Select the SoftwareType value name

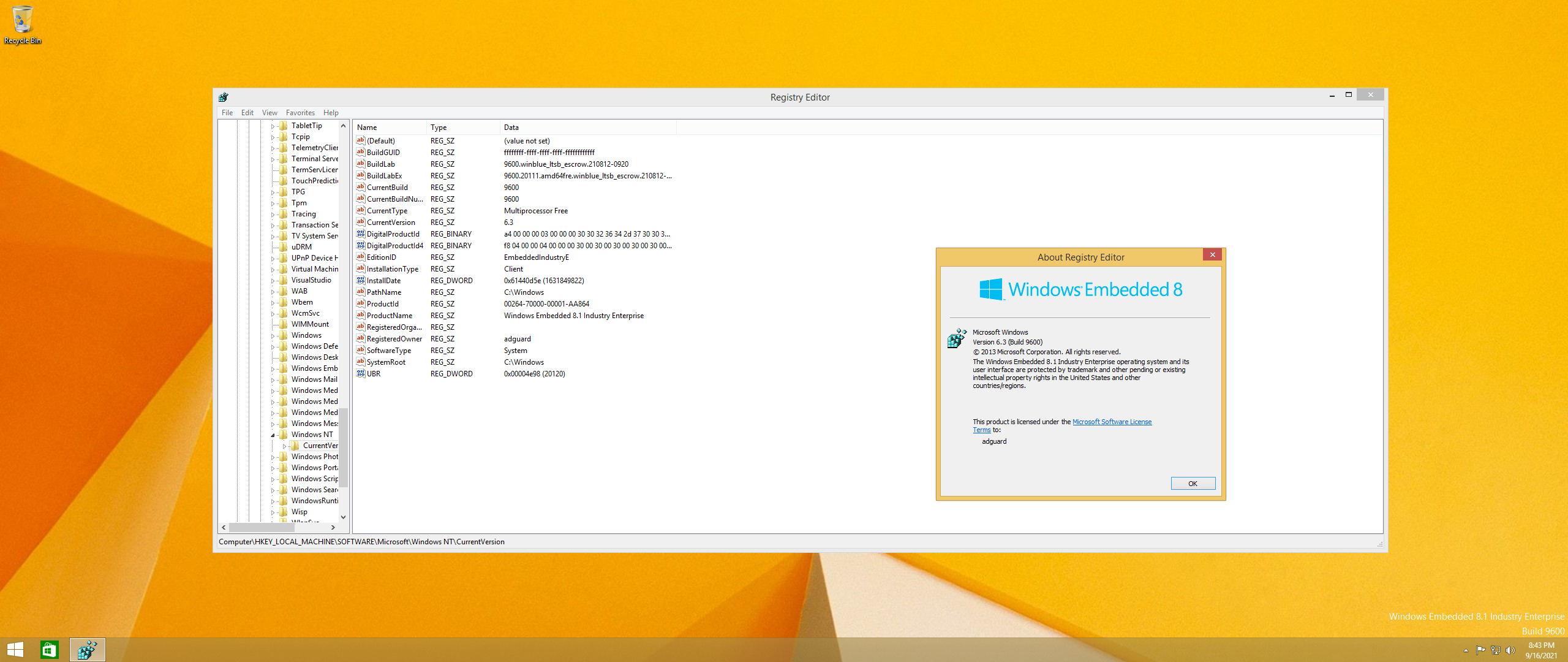[x=389, y=351]
